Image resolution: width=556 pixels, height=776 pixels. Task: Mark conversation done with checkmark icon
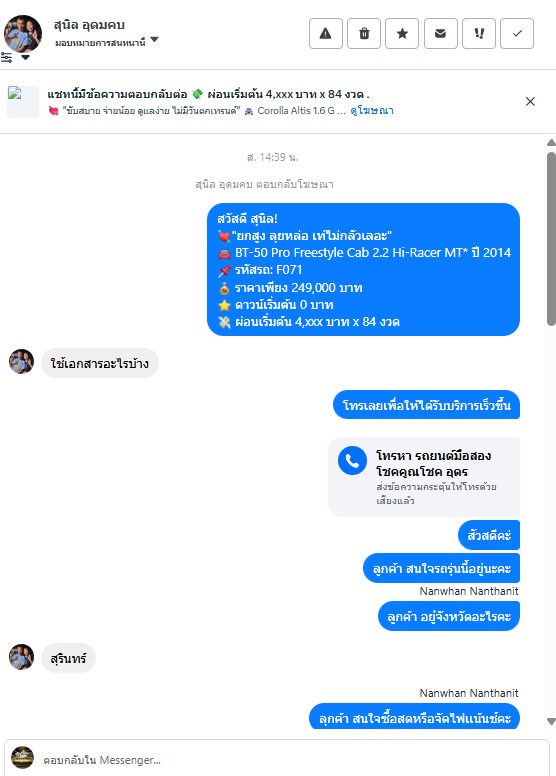pos(517,34)
